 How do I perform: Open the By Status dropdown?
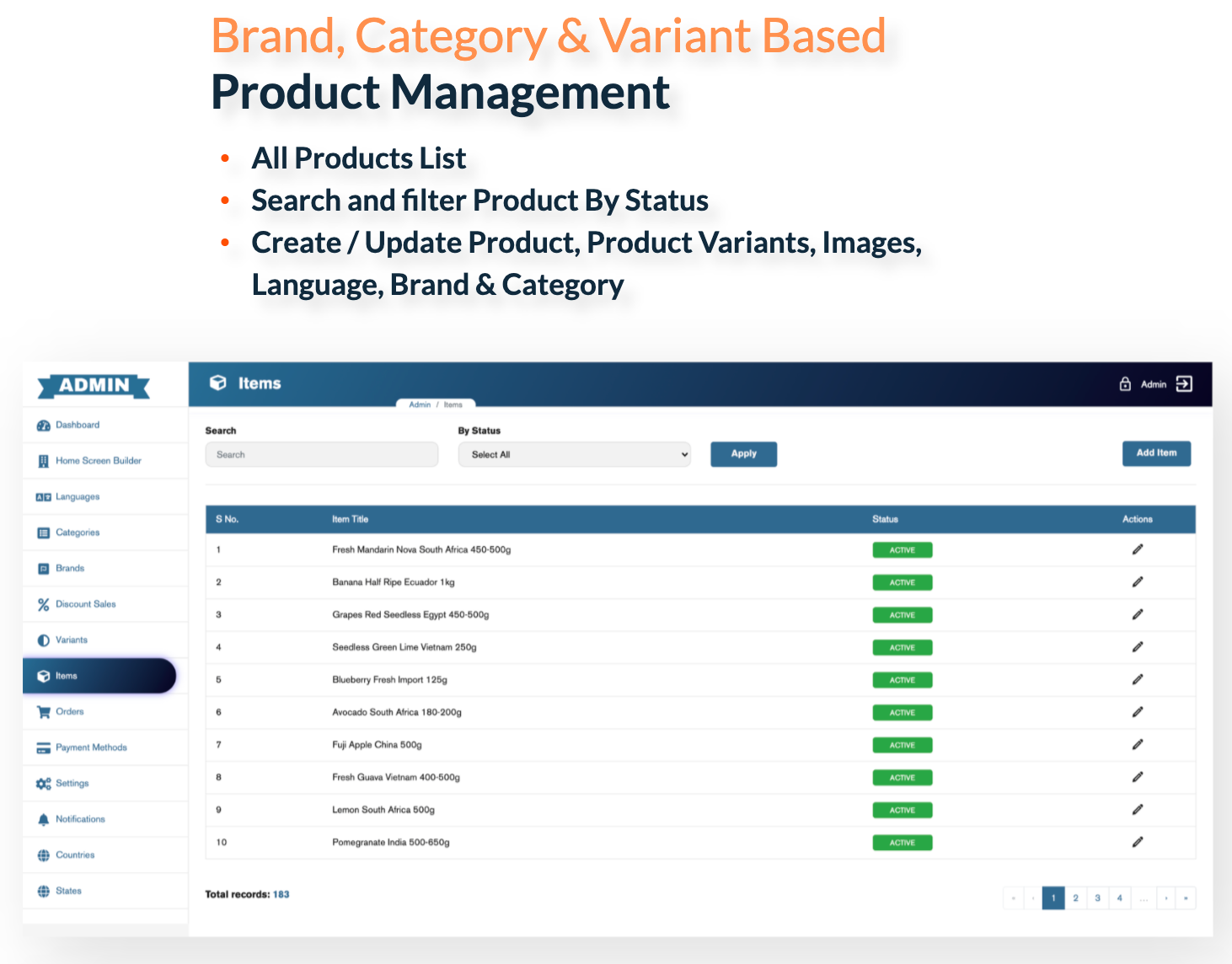(x=574, y=454)
